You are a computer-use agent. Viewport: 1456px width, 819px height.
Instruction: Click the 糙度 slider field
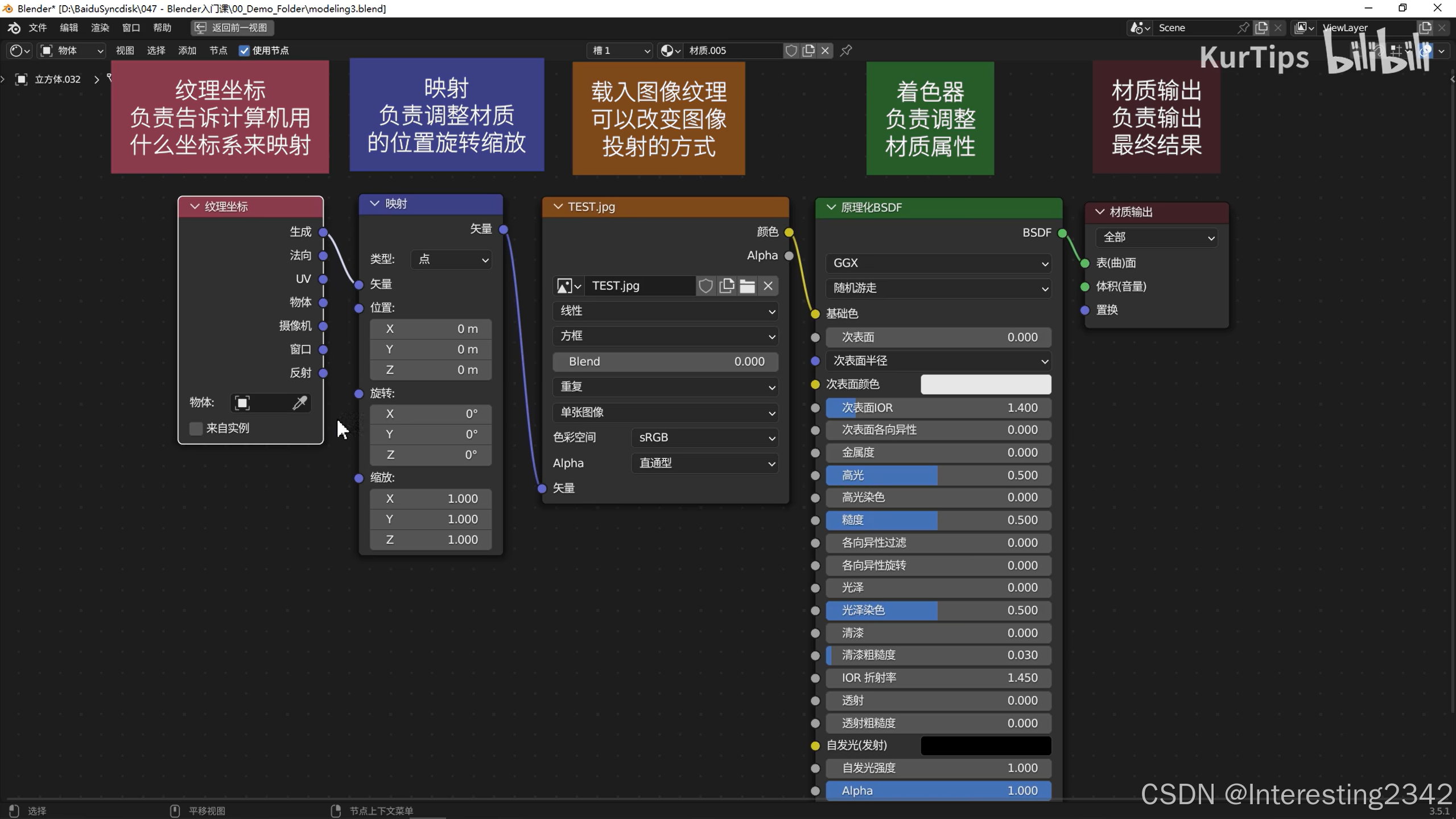coord(938,520)
